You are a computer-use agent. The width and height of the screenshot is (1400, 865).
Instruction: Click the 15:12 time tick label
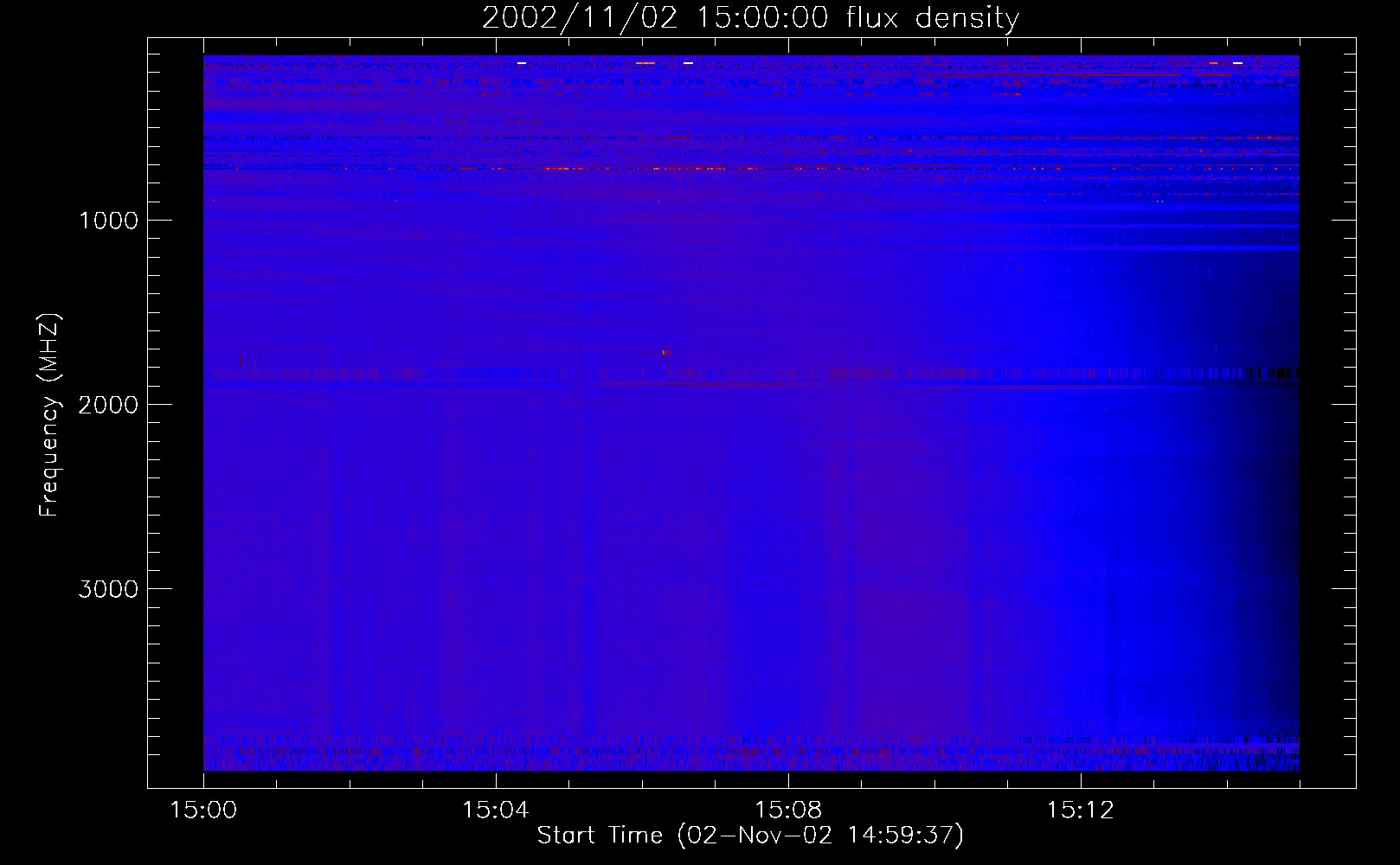1080,811
